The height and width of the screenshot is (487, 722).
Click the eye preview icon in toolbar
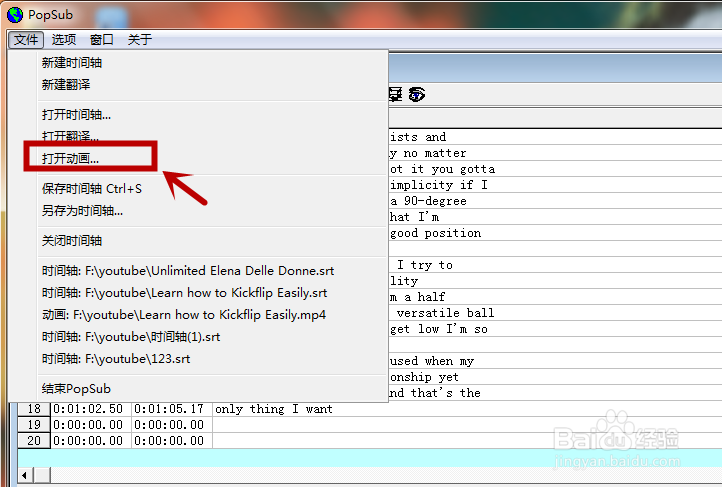[416, 94]
